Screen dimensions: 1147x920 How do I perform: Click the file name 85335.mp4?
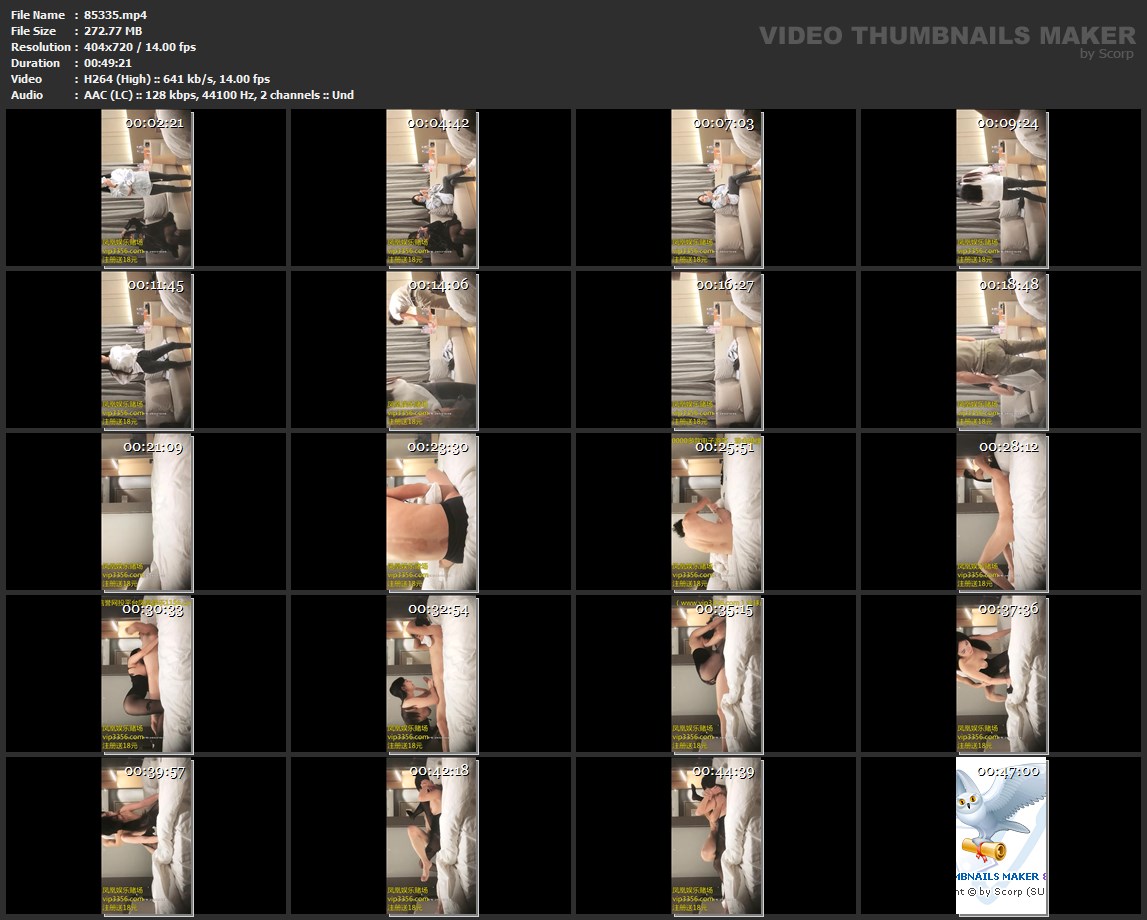(115, 15)
